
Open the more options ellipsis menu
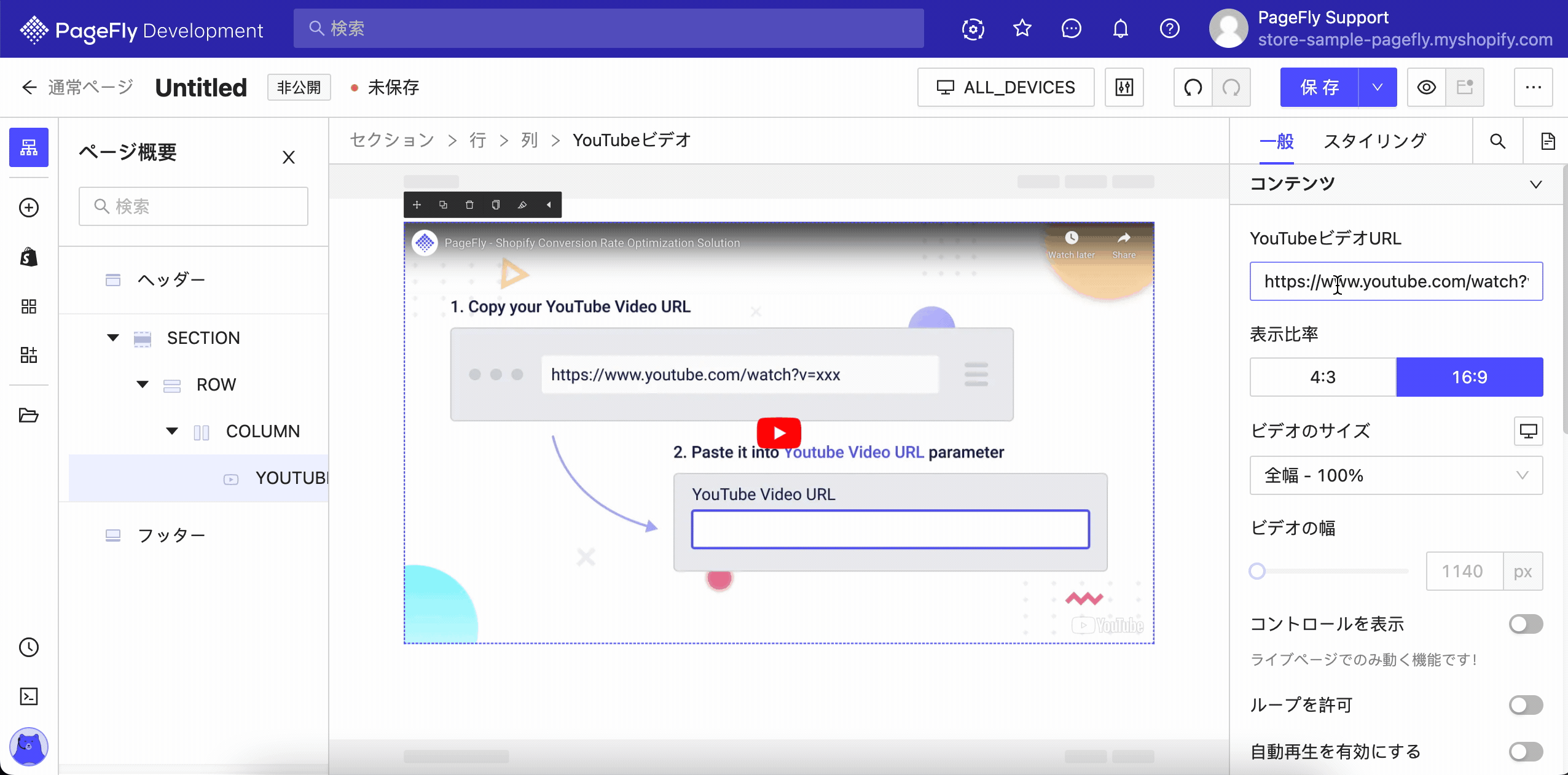[x=1534, y=87]
